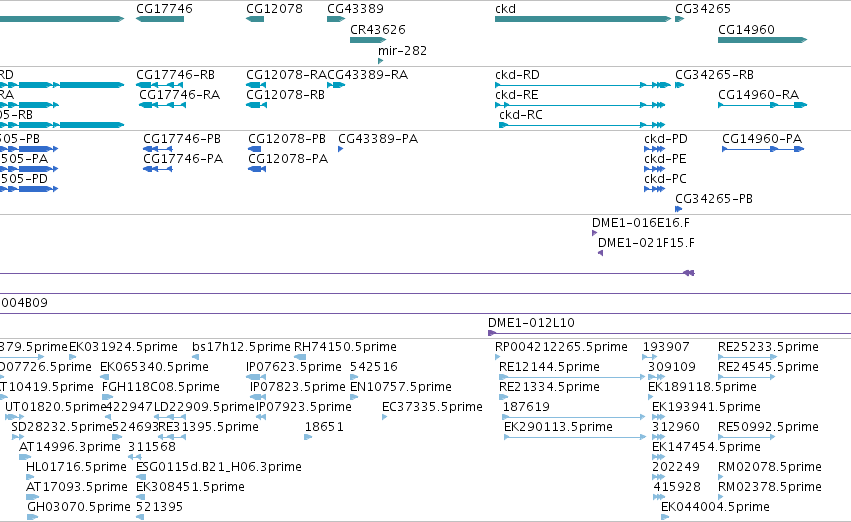Screen dimensions: 851x522
Task: Open transcript CG17746-RB
Action: (175, 74)
